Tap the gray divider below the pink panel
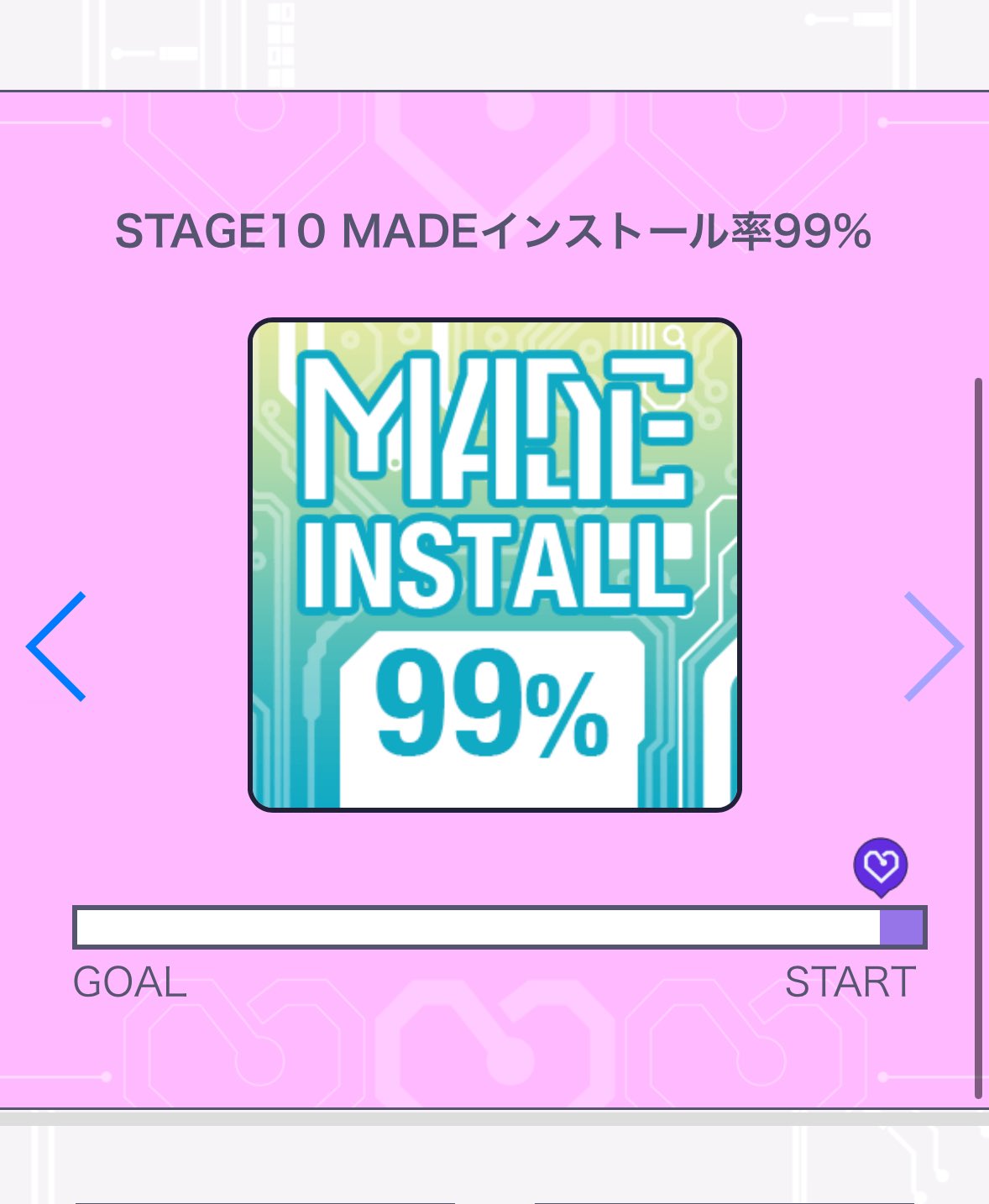989x1204 pixels. [494, 1118]
